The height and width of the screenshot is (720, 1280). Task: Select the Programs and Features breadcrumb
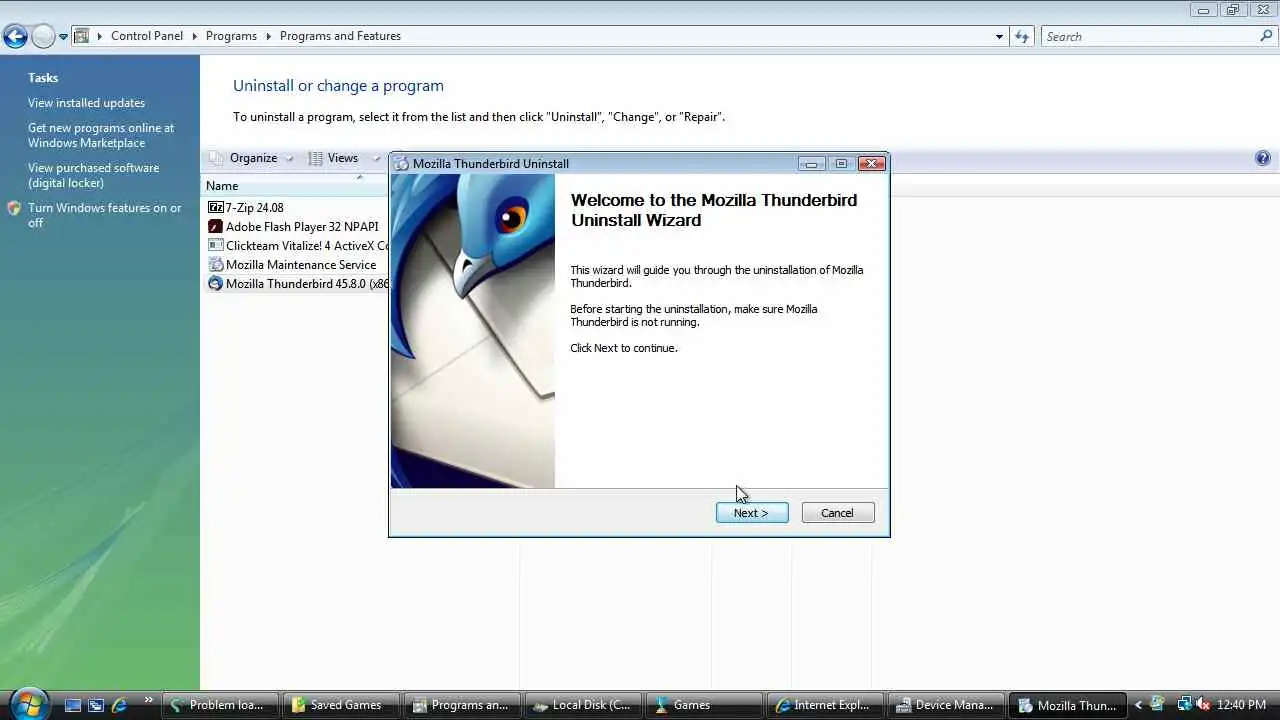[340, 36]
